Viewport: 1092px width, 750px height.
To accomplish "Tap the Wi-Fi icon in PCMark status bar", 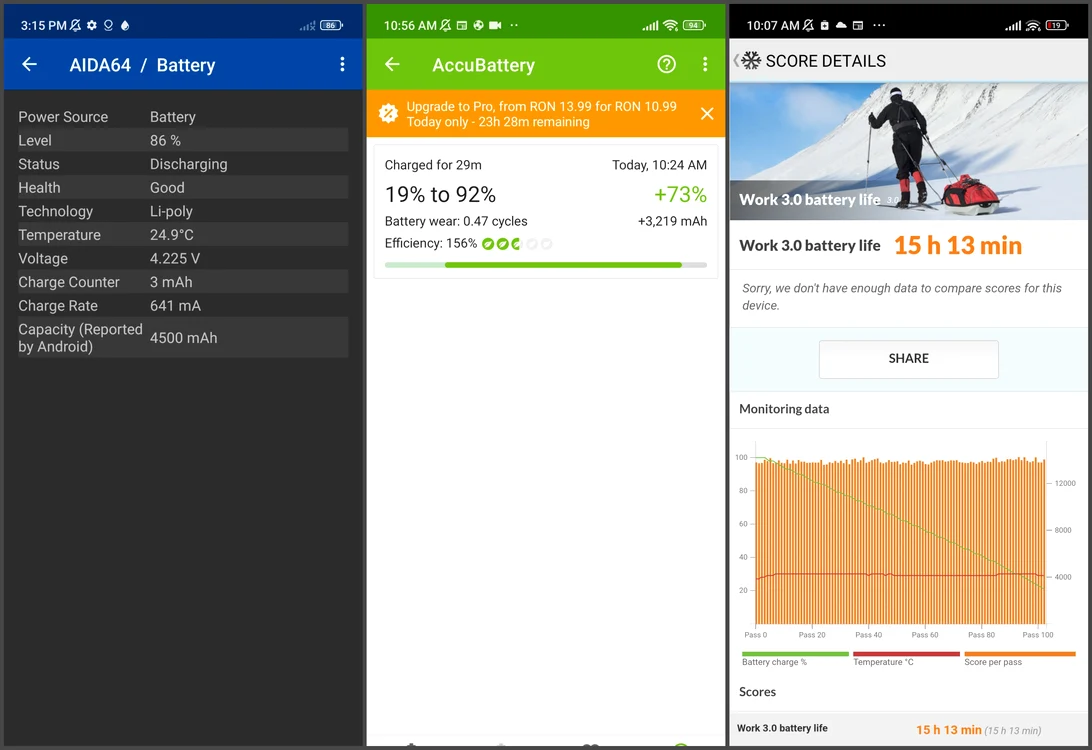I will 1033,25.
